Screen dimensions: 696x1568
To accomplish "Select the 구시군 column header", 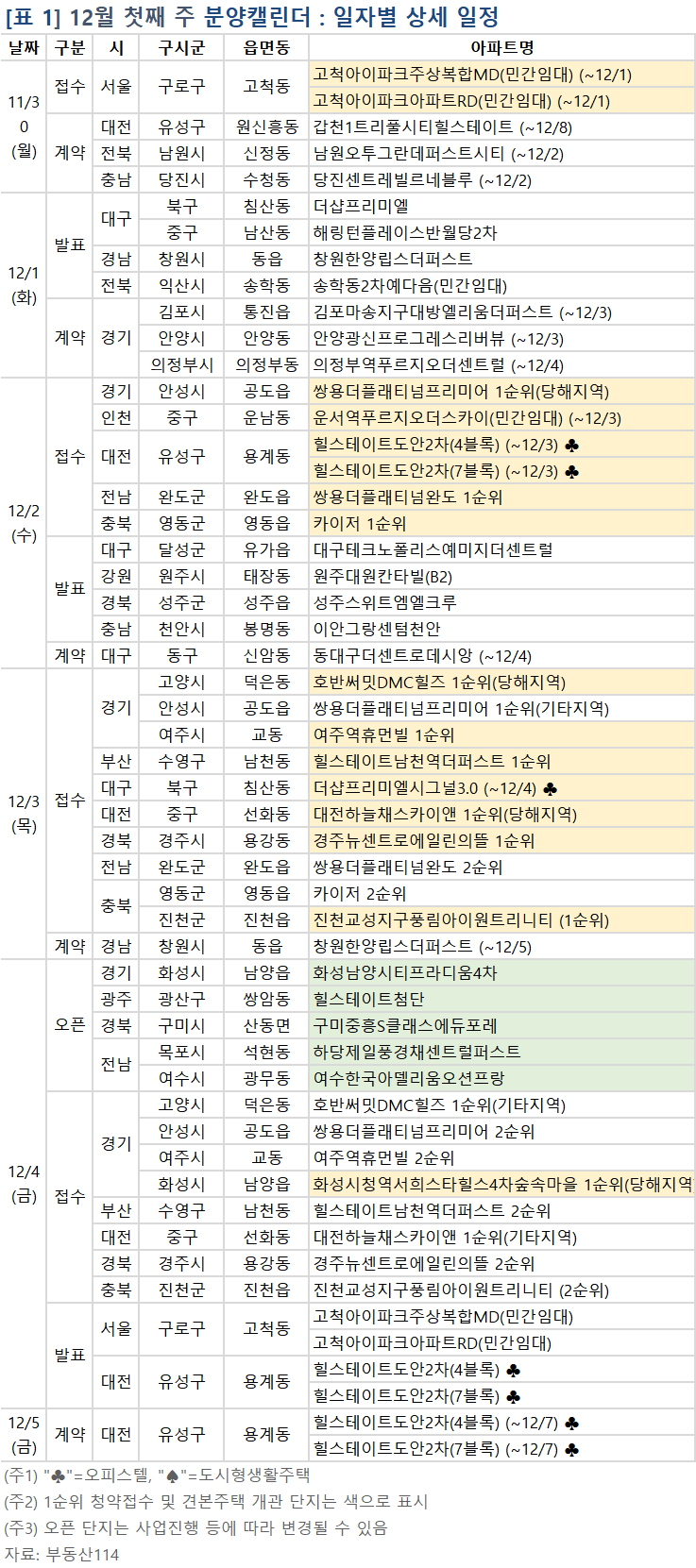I will [x=181, y=47].
